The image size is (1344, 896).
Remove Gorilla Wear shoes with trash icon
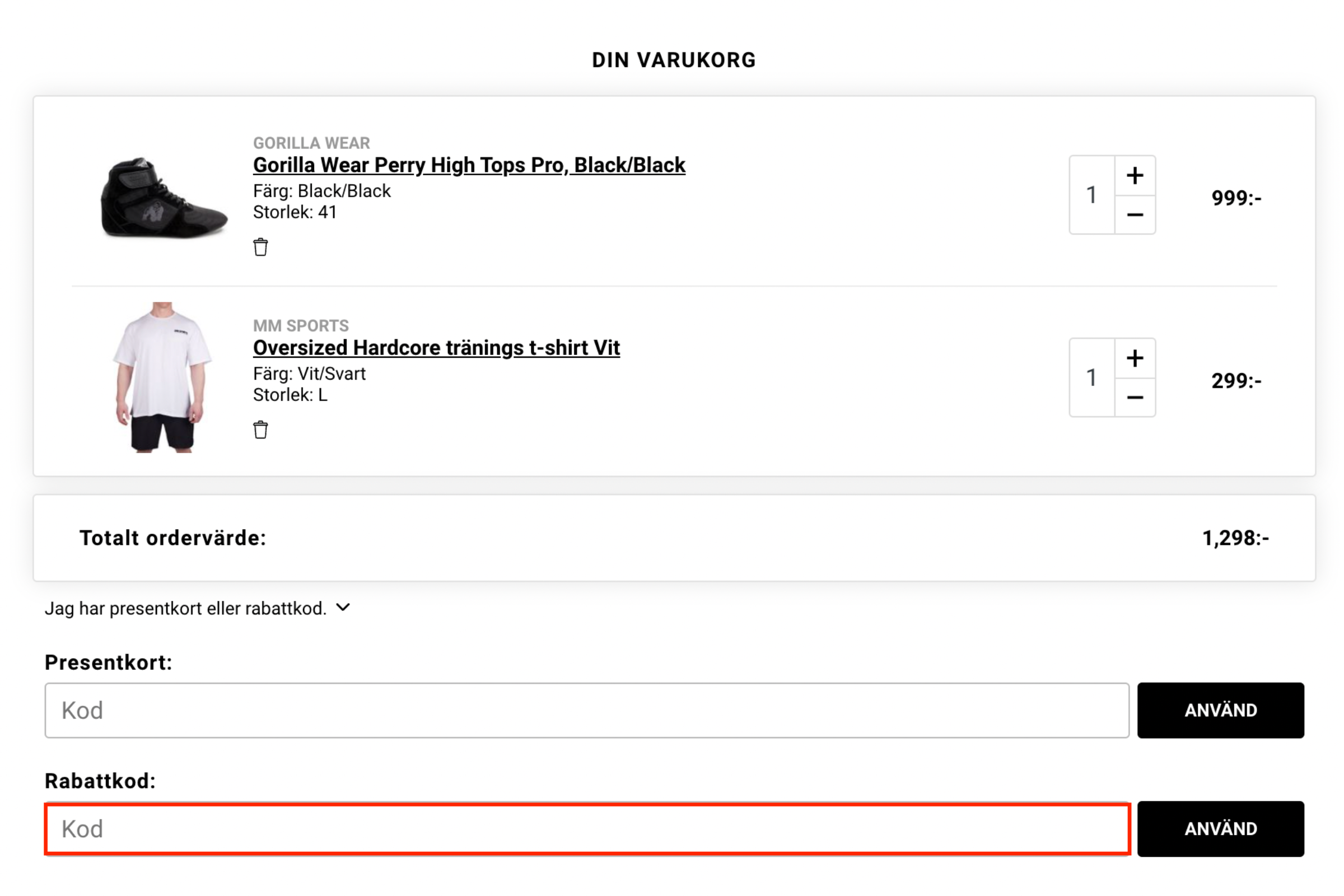pyautogui.click(x=260, y=248)
